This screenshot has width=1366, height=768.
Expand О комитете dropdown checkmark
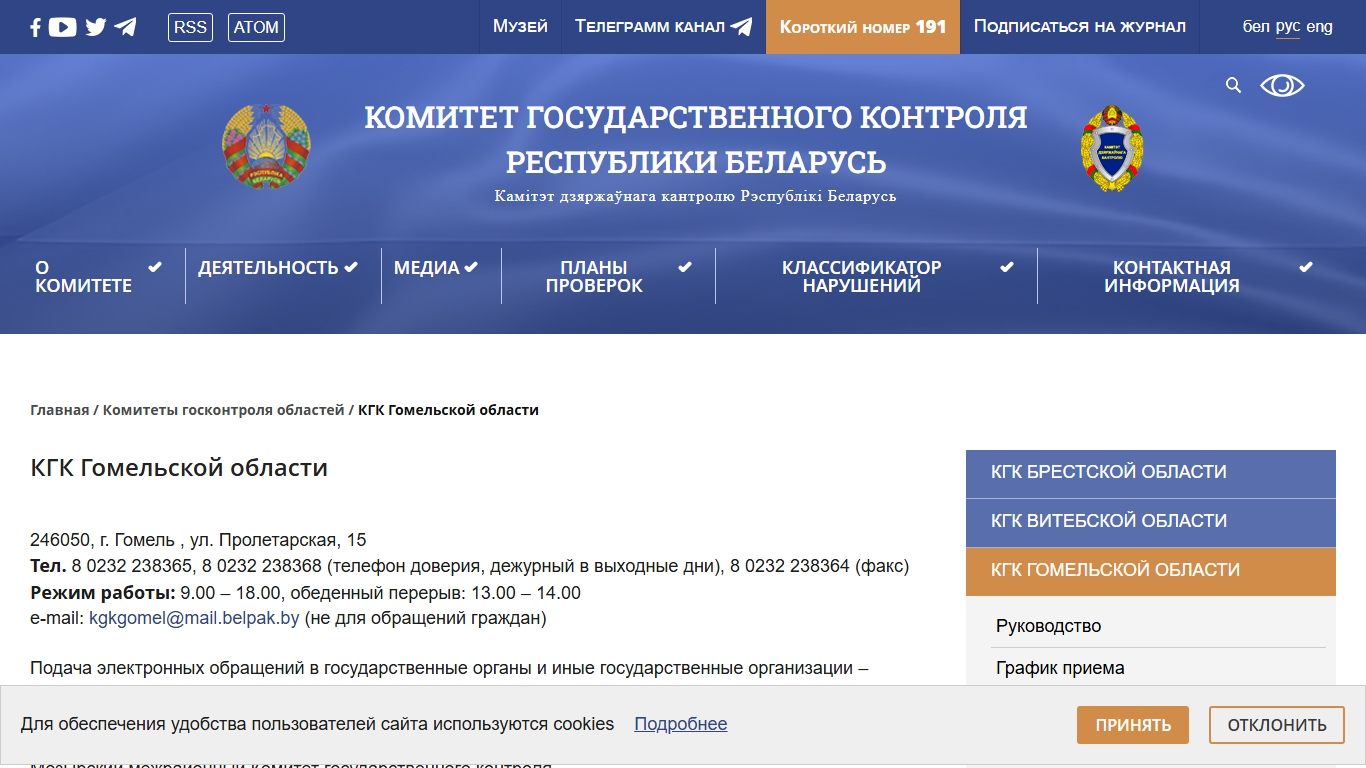pyautogui.click(x=155, y=267)
